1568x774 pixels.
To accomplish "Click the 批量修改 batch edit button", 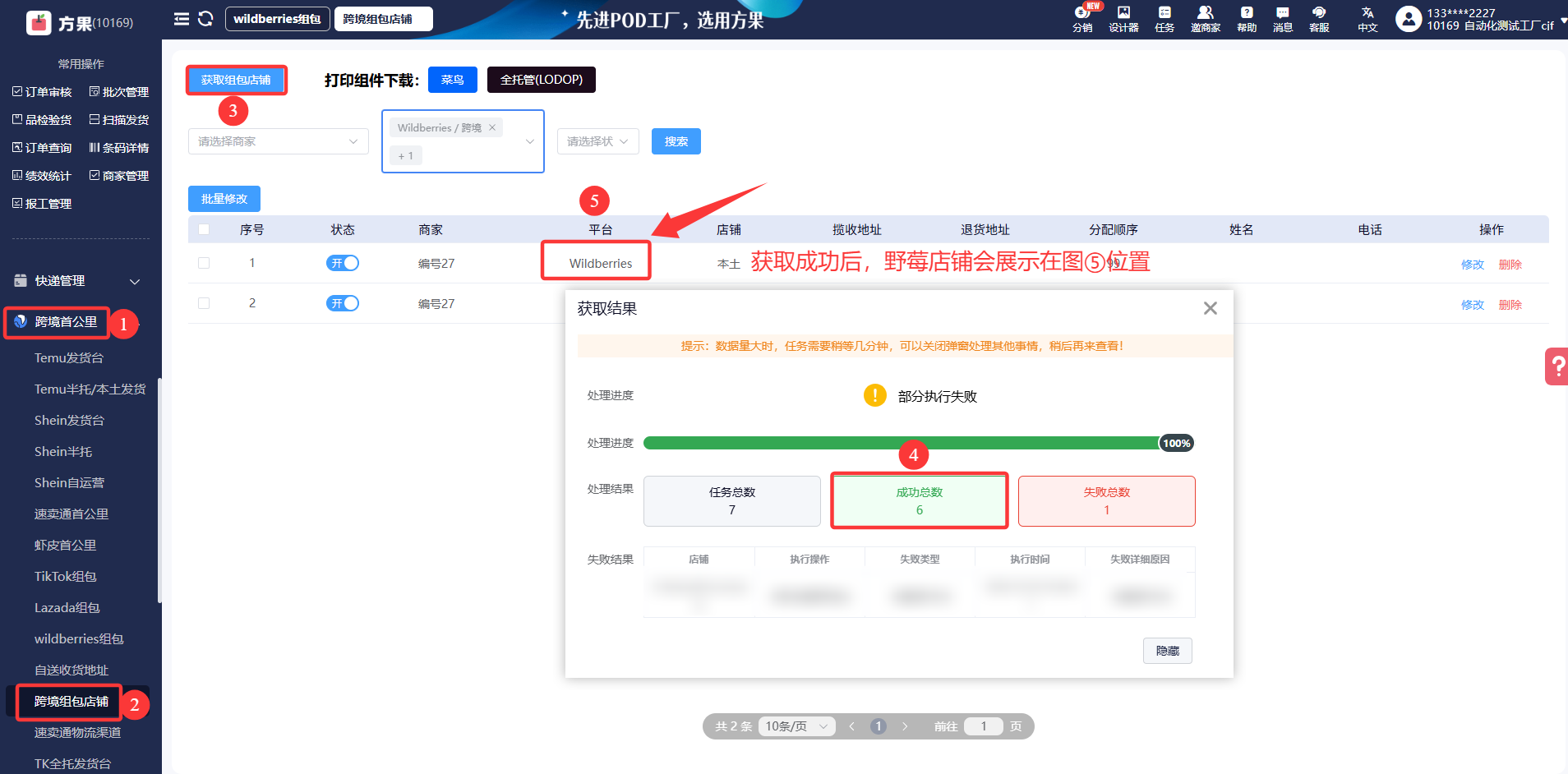I will click(224, 199).
